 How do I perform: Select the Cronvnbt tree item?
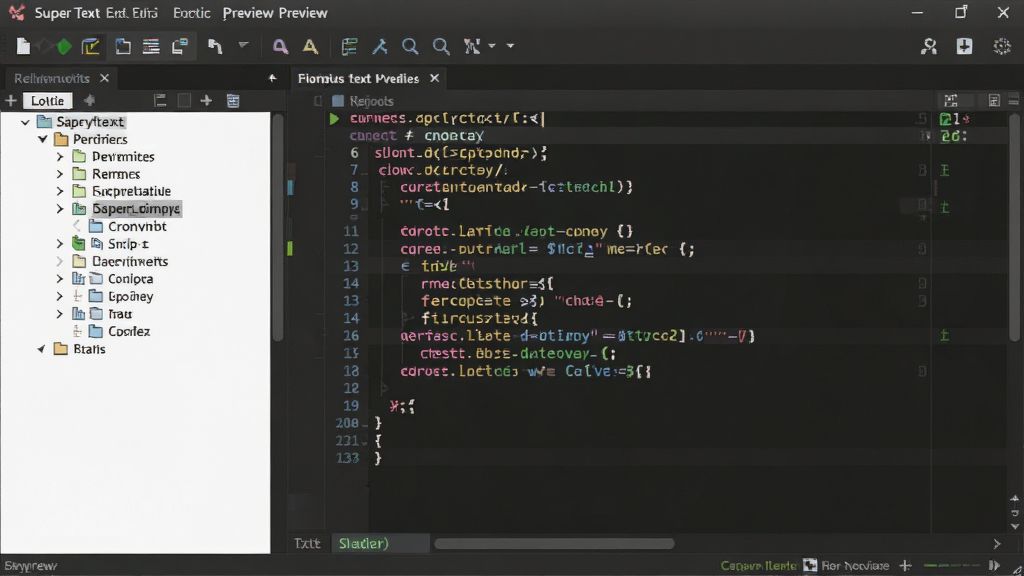(x=137, y=227)
